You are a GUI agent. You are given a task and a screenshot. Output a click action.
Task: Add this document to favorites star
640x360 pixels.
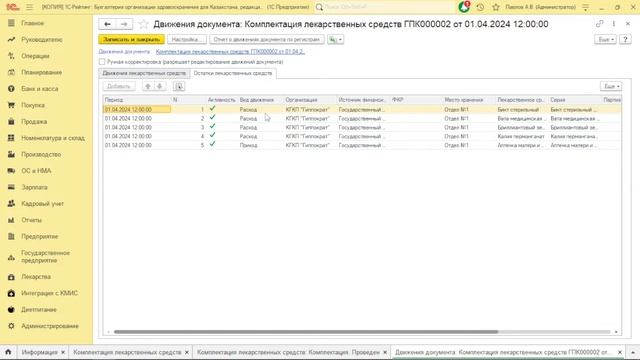pyautogui.click(x=143, y=24)
